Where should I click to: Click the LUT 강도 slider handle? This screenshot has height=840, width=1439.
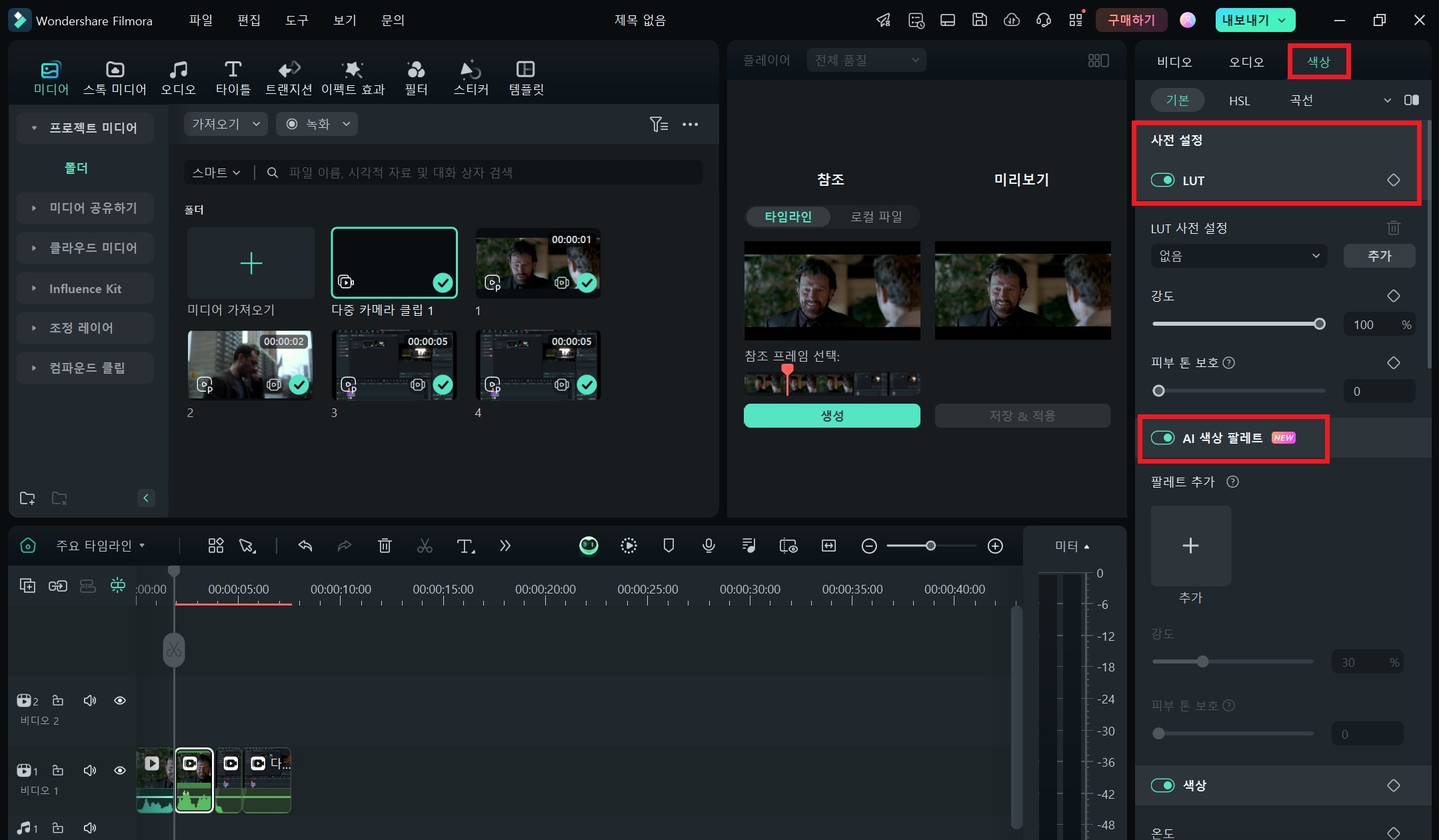pos(1320,324)
